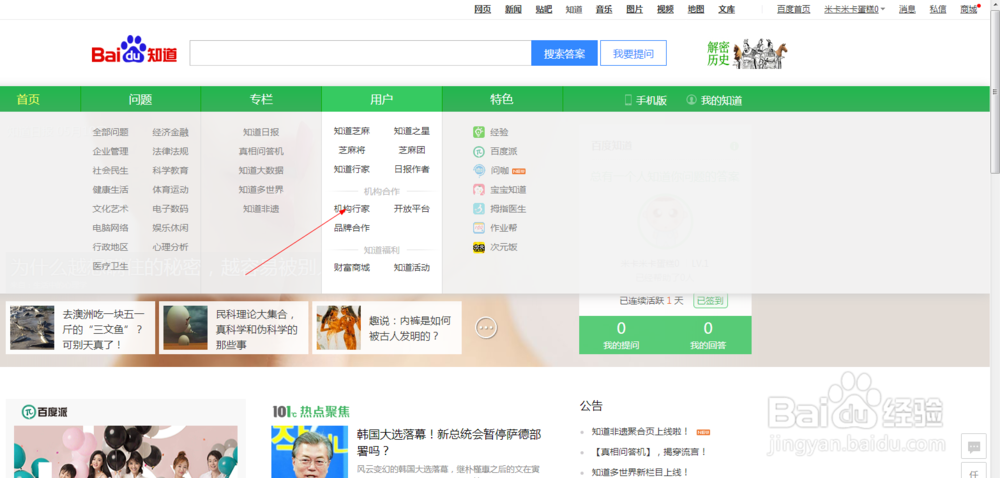
Task: Select 医疗卫生 category
Action: (110, 266)
